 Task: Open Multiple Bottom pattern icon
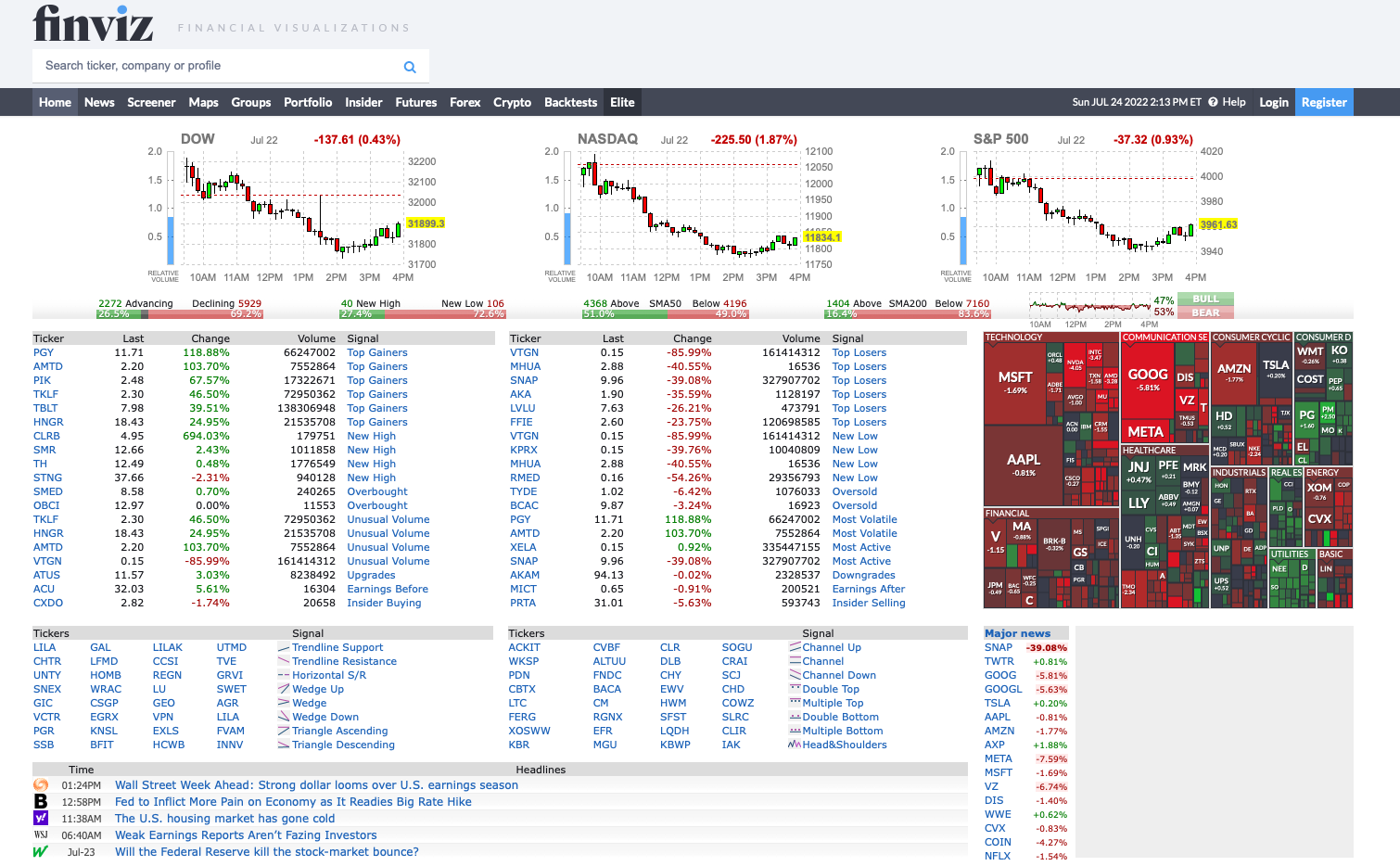click(795, 731)
